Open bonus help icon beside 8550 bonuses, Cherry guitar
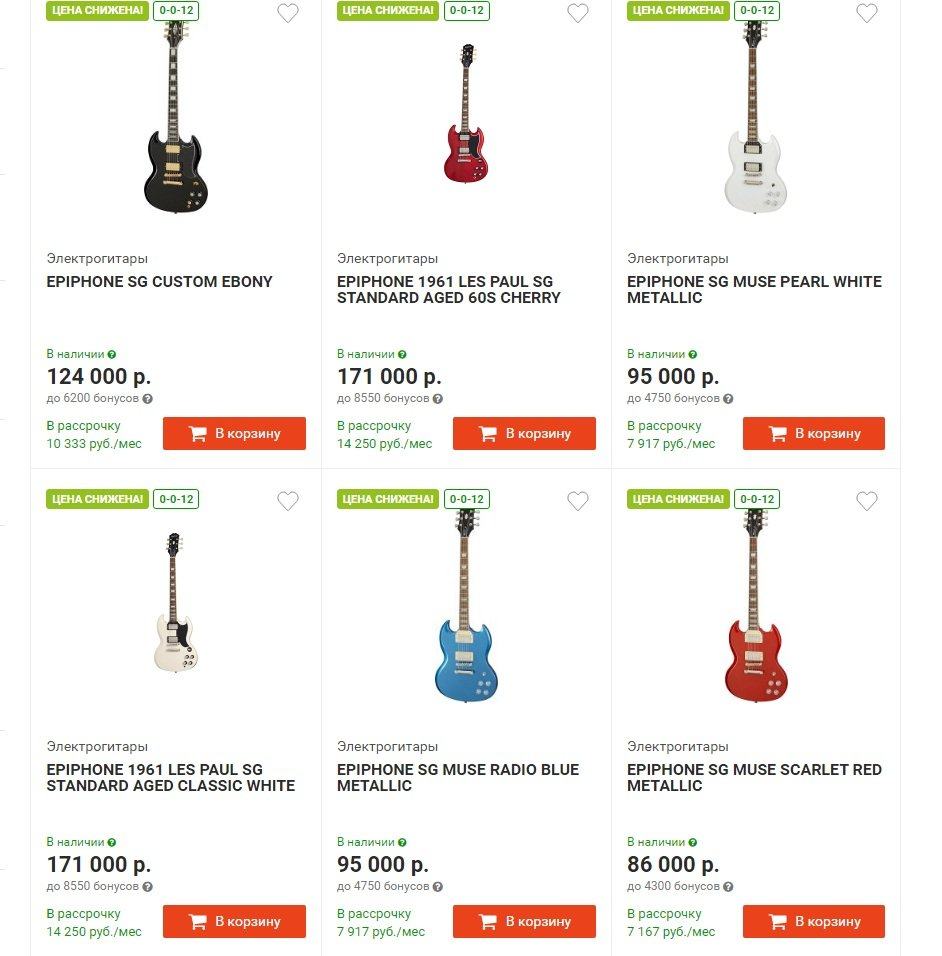The width and height of the screenshot is (942, 956). (x=437, y=398)
